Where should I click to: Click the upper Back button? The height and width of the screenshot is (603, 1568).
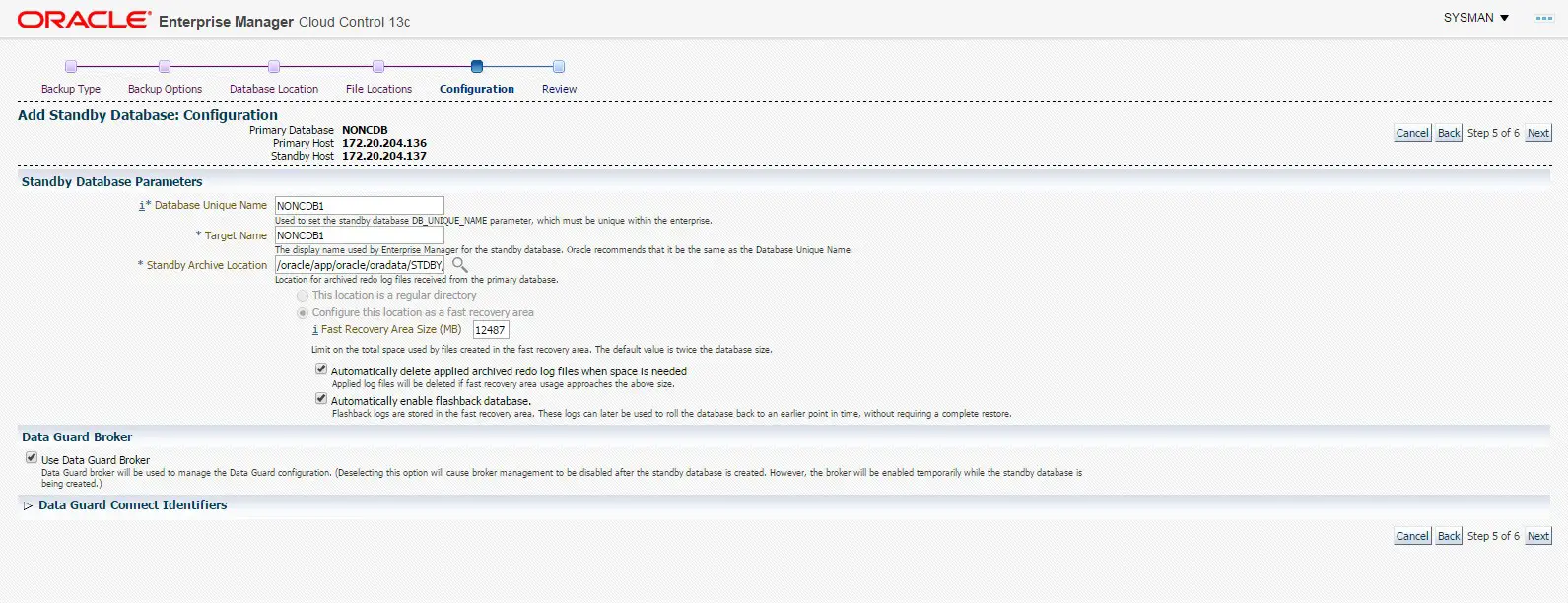pos(1449,133)
